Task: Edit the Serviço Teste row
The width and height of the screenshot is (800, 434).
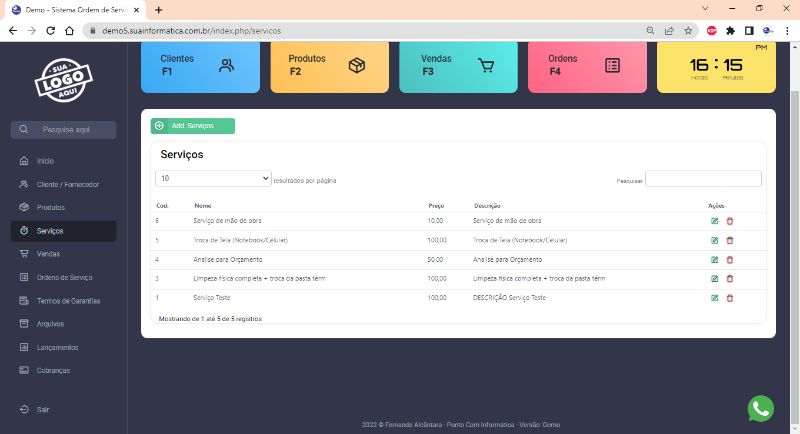Action: 714,298
